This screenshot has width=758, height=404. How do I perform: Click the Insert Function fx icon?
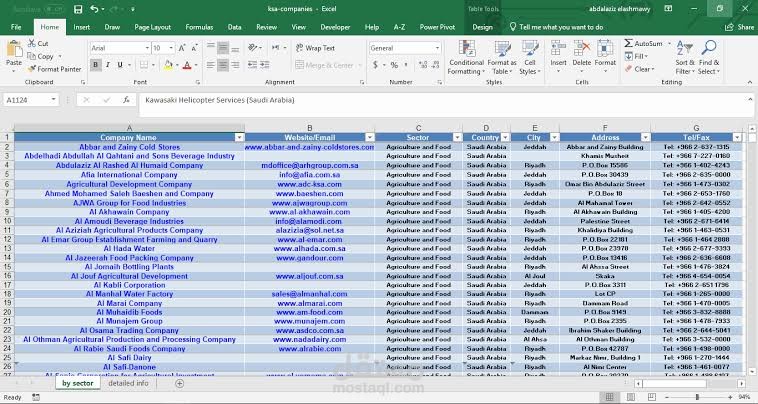click(x=126, y=100)
